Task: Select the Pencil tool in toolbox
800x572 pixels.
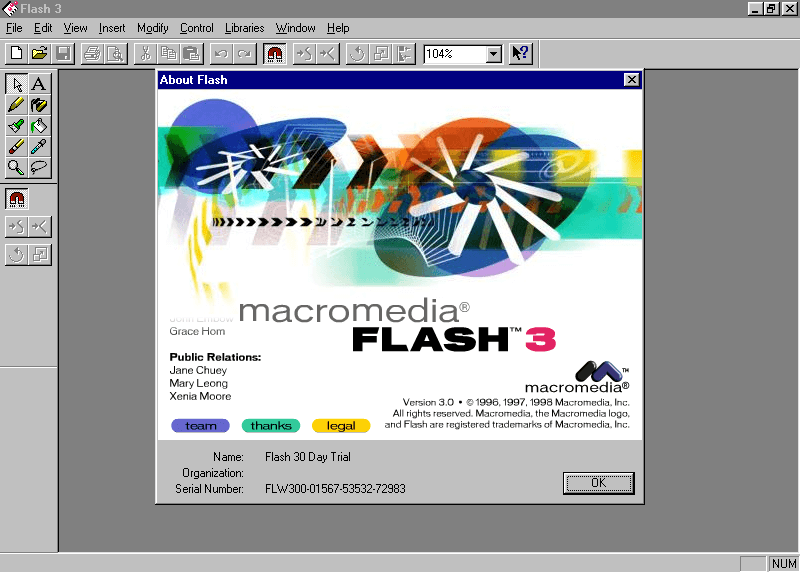Action: 17,105
